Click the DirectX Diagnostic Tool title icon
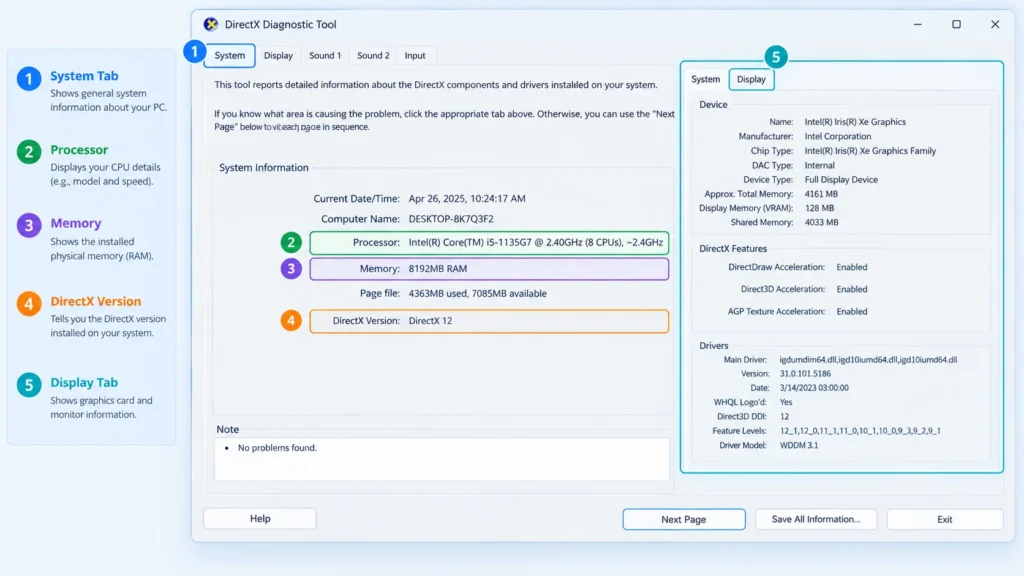This screenshot has height=576, width=1024. point(210,24)
